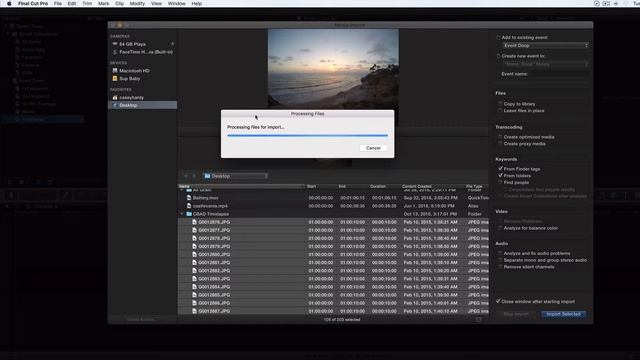Select the G0012882.JPG row
This screenshot has width=640, height=360.
click(333, 271)
